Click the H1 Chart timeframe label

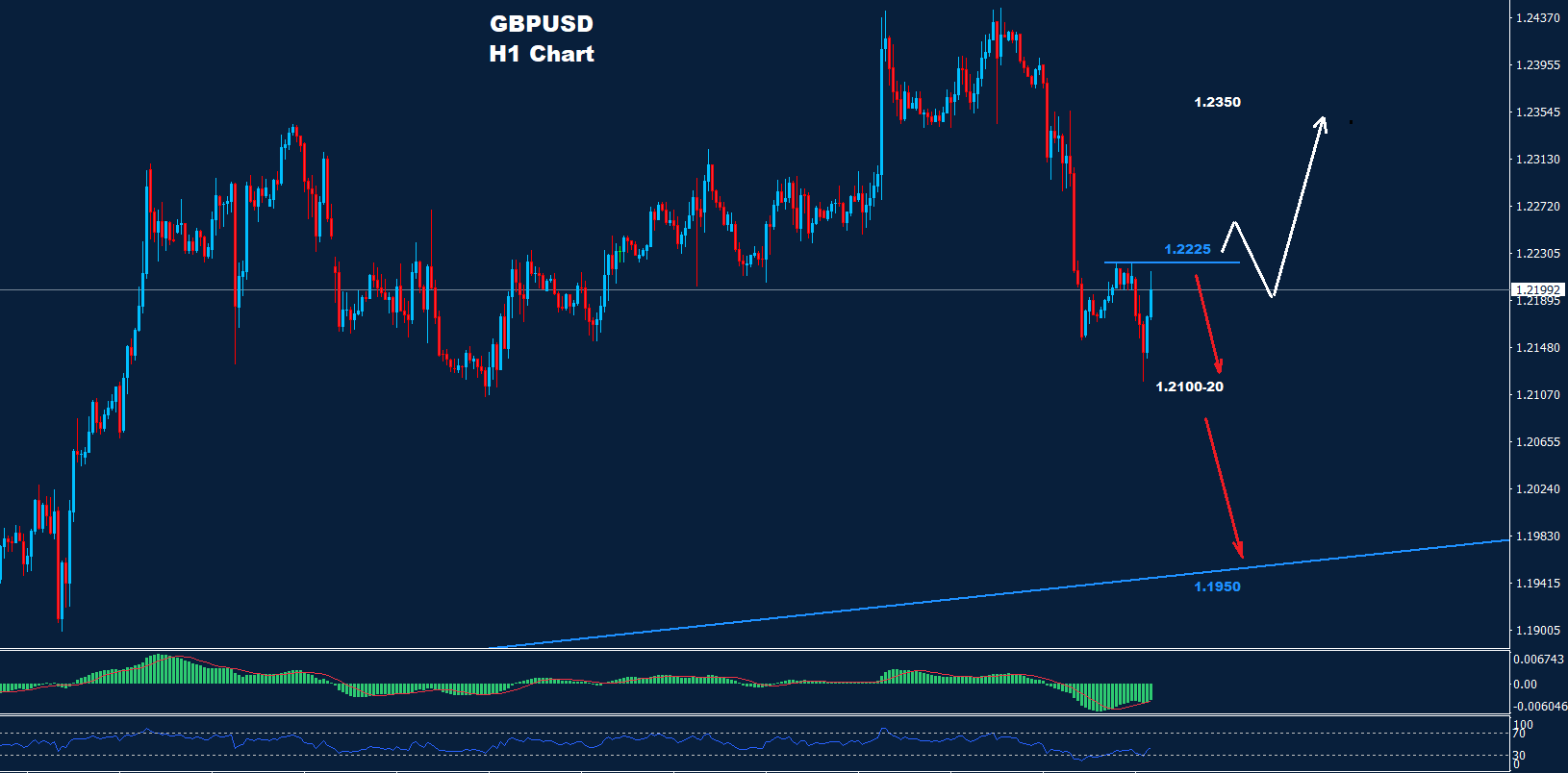[x=542, y=54]
